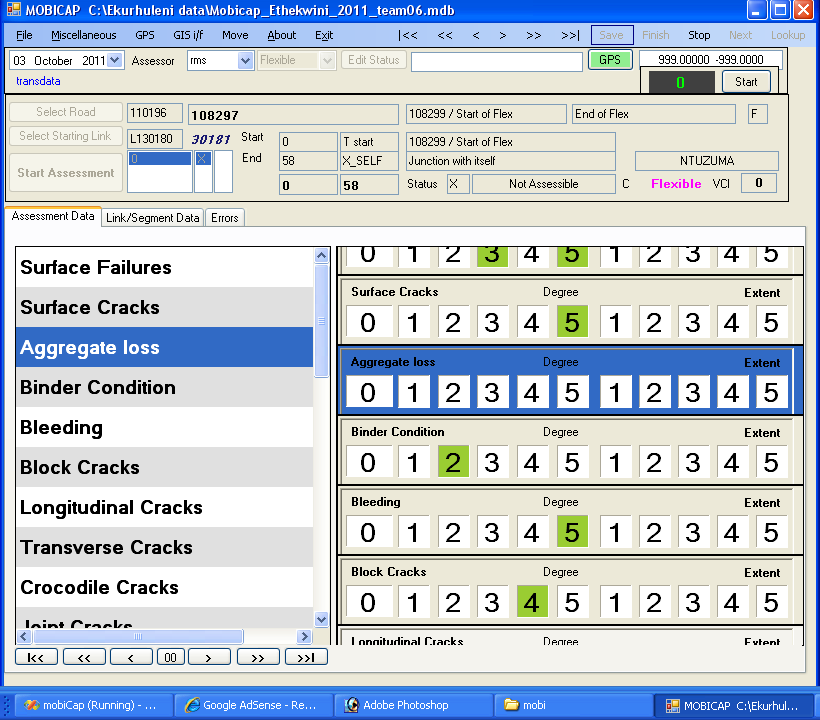Click the bottom >>| jump-to-end button
Screen dimensions: 820x720
[x=306, y=657]
